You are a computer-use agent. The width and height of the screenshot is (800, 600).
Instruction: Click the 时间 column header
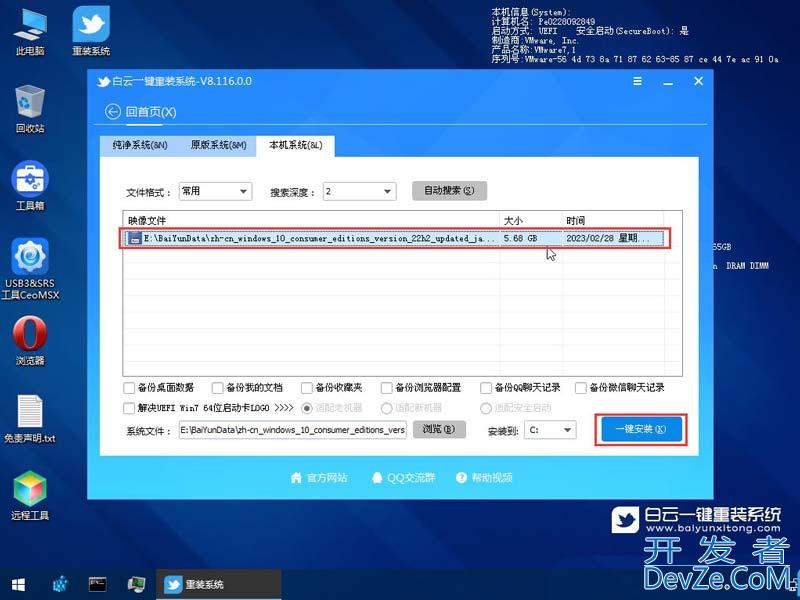point(613,220)
